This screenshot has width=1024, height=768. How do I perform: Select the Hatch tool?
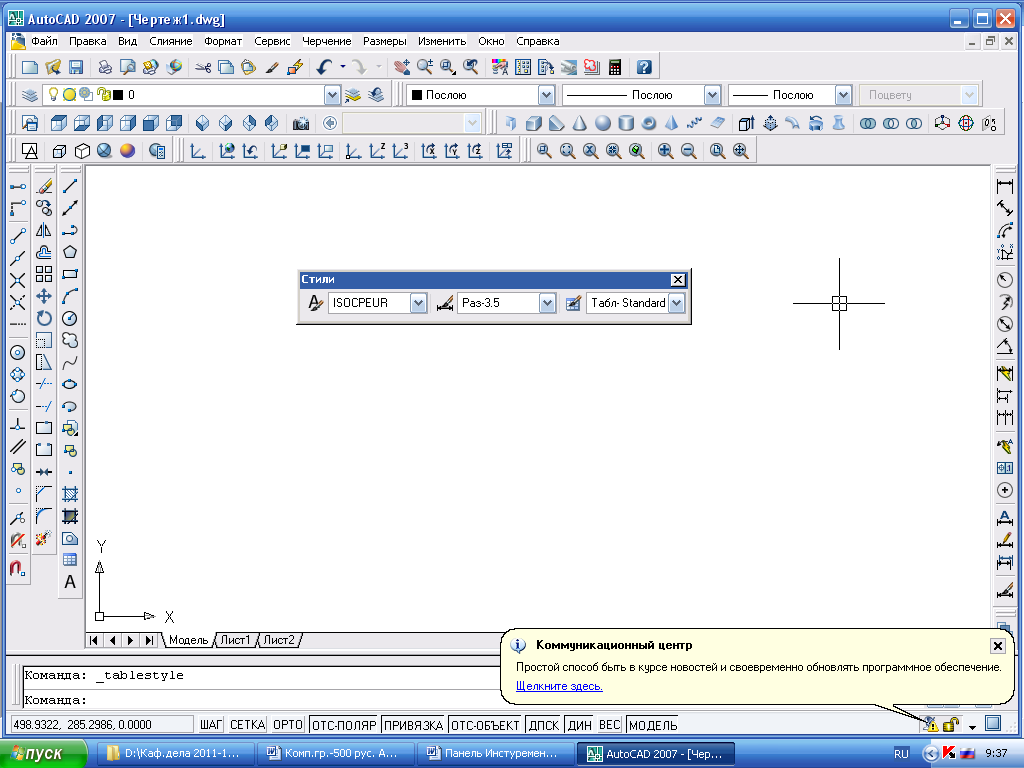click(70, 494)
